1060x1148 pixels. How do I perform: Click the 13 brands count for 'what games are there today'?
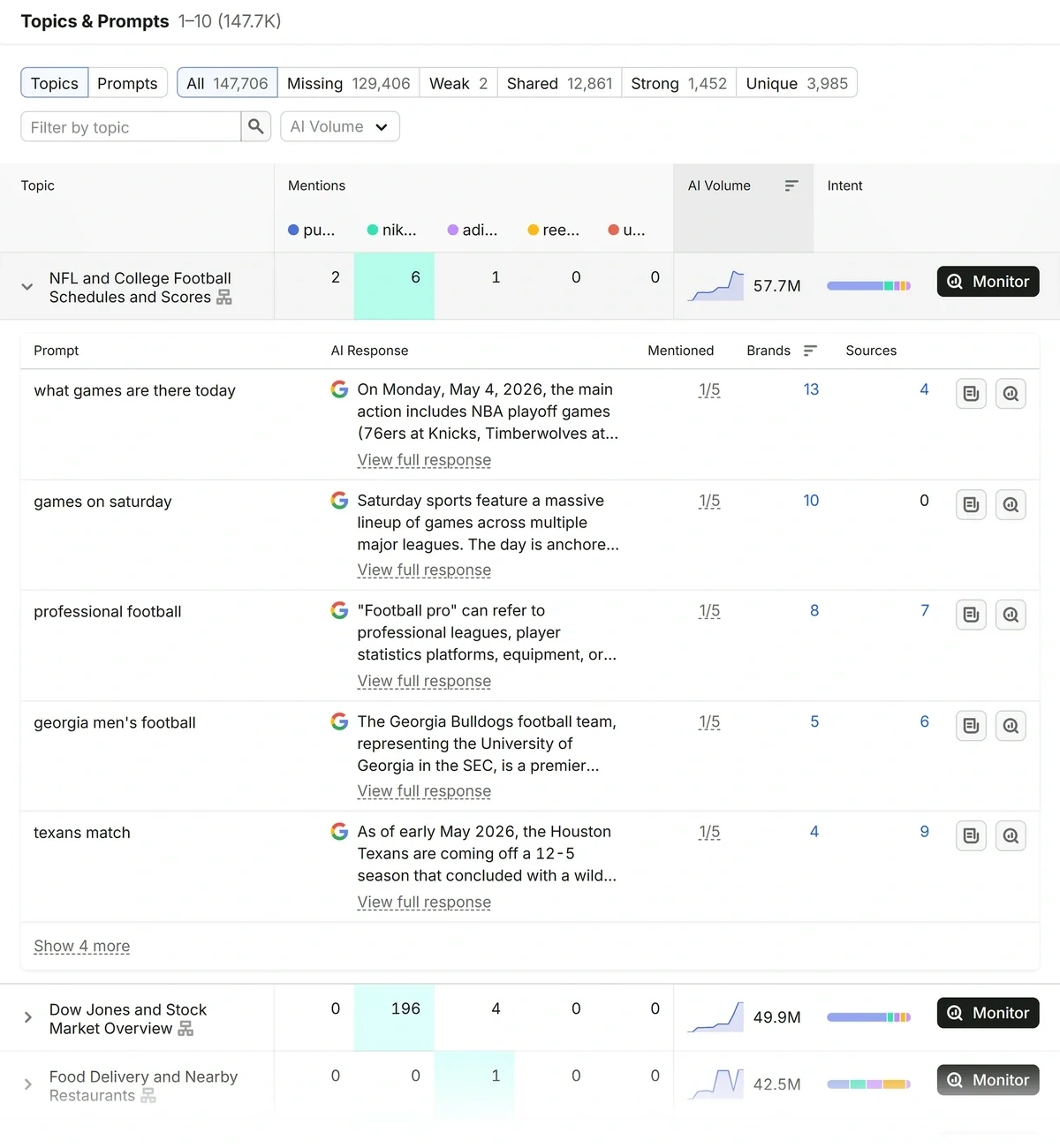pyautogui.click(x=811, y=389)
